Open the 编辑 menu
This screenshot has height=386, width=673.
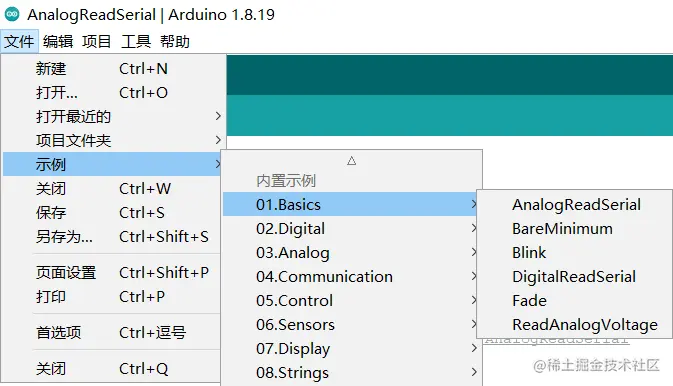coord(58,42)
